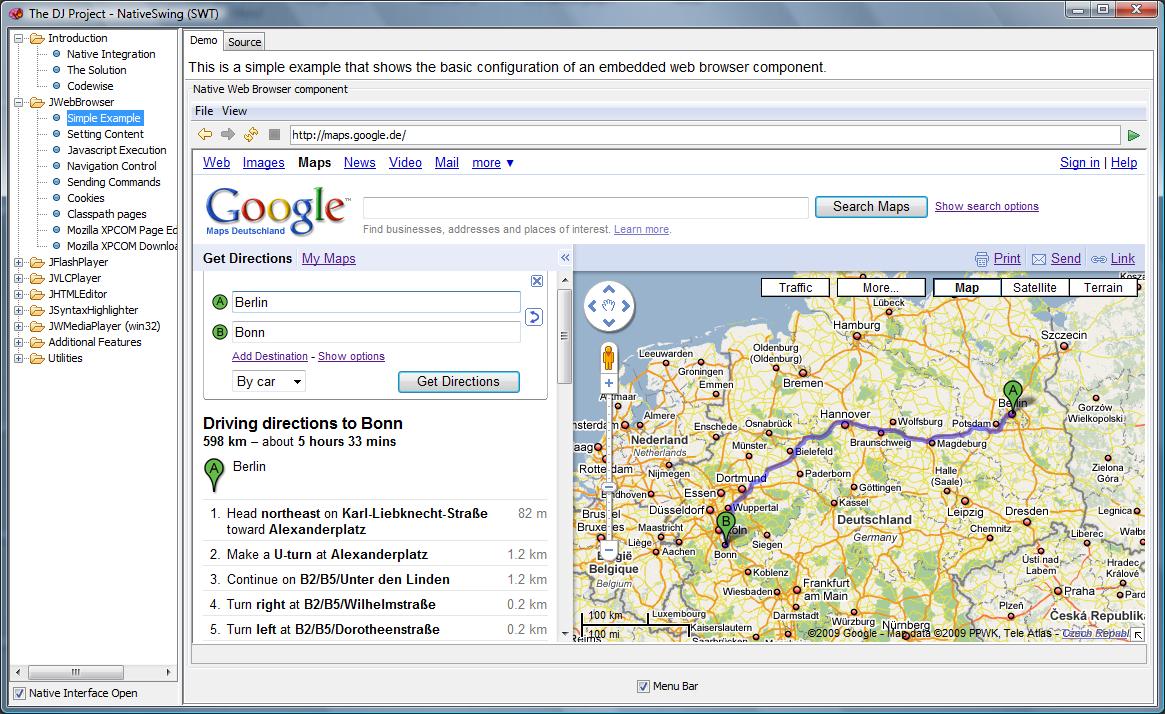Expand the JFlashPlayer tree node
1165x714 pixels.
pyautogui.click(x=19, y=262)
